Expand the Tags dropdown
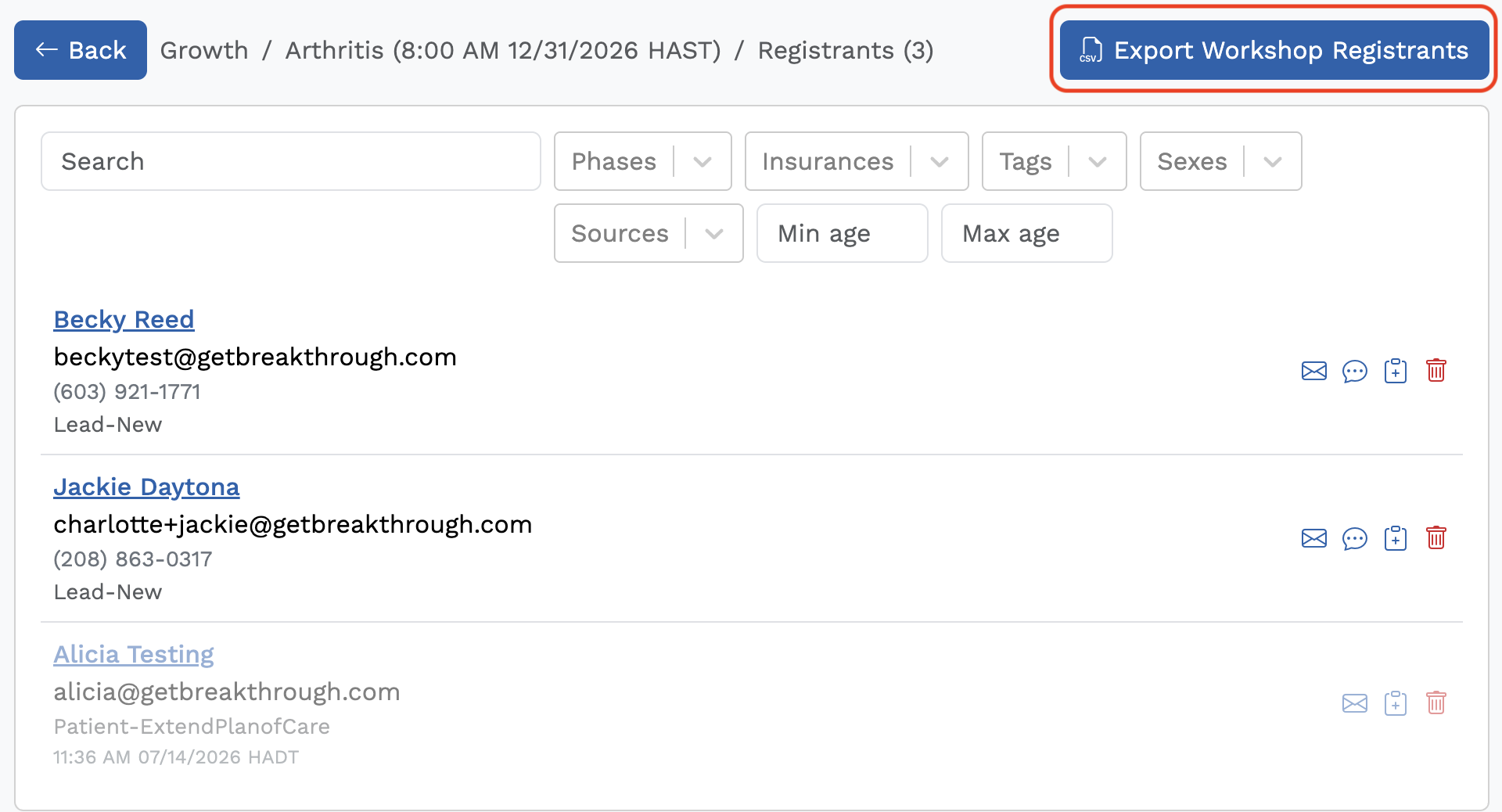 click(x=1055, y=161)
